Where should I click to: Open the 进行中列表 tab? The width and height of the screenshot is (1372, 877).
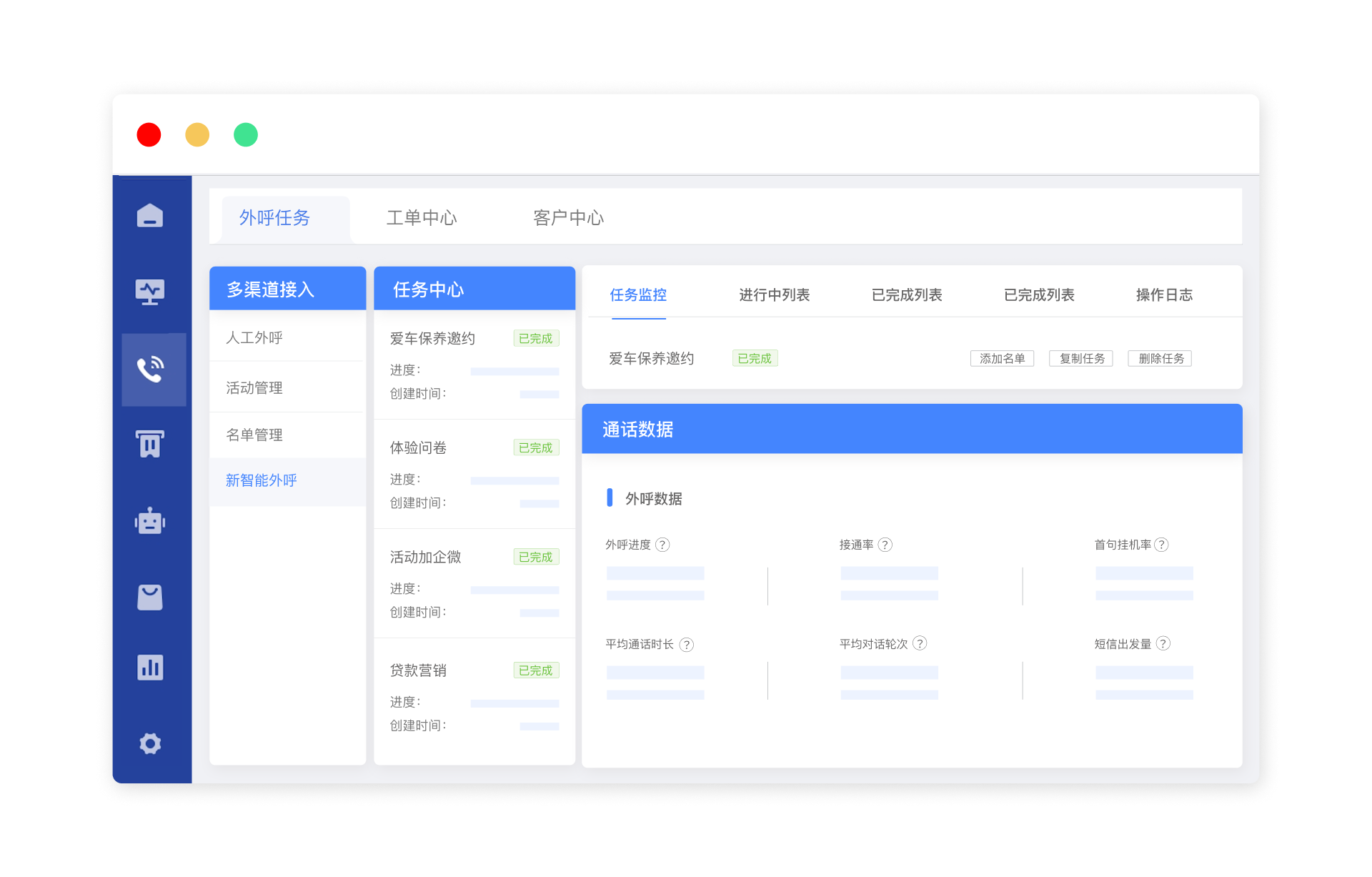774,294
